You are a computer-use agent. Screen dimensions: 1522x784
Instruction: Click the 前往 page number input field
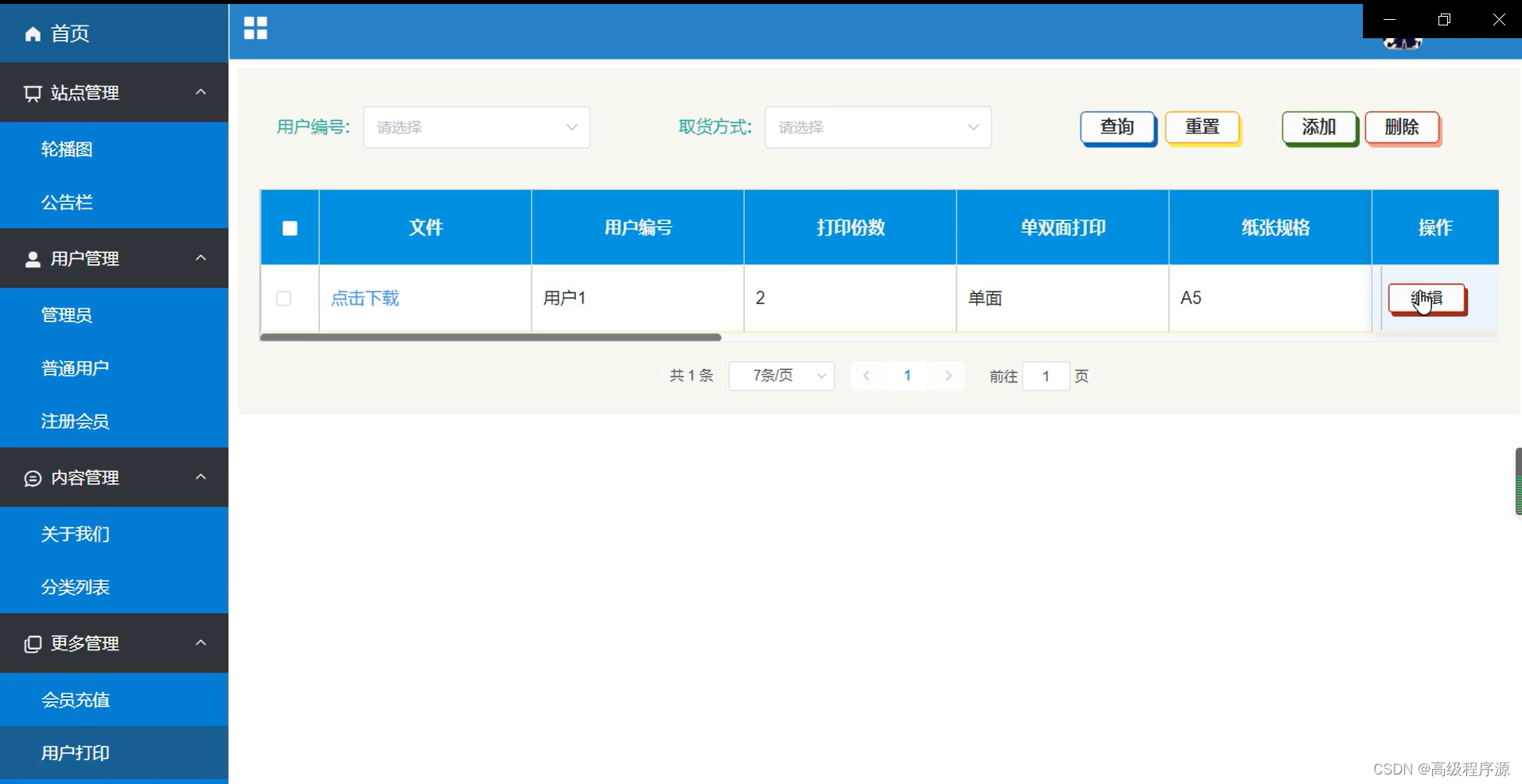1046,375
